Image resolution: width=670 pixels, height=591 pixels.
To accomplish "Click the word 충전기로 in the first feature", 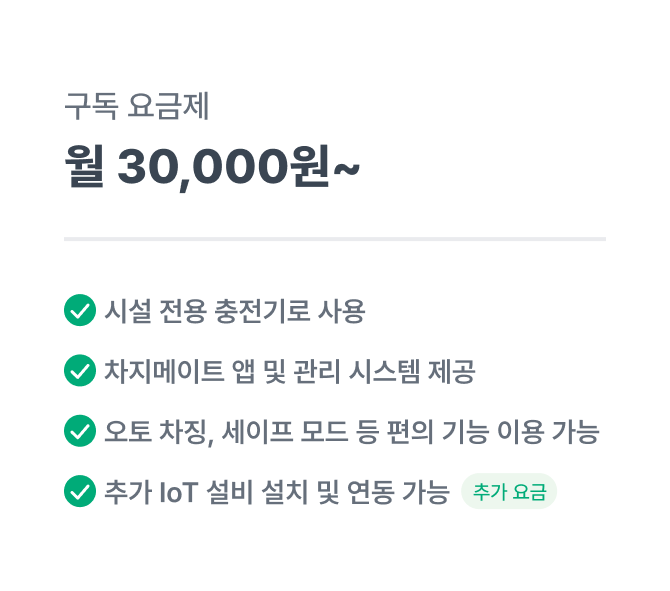I will 262,311.
